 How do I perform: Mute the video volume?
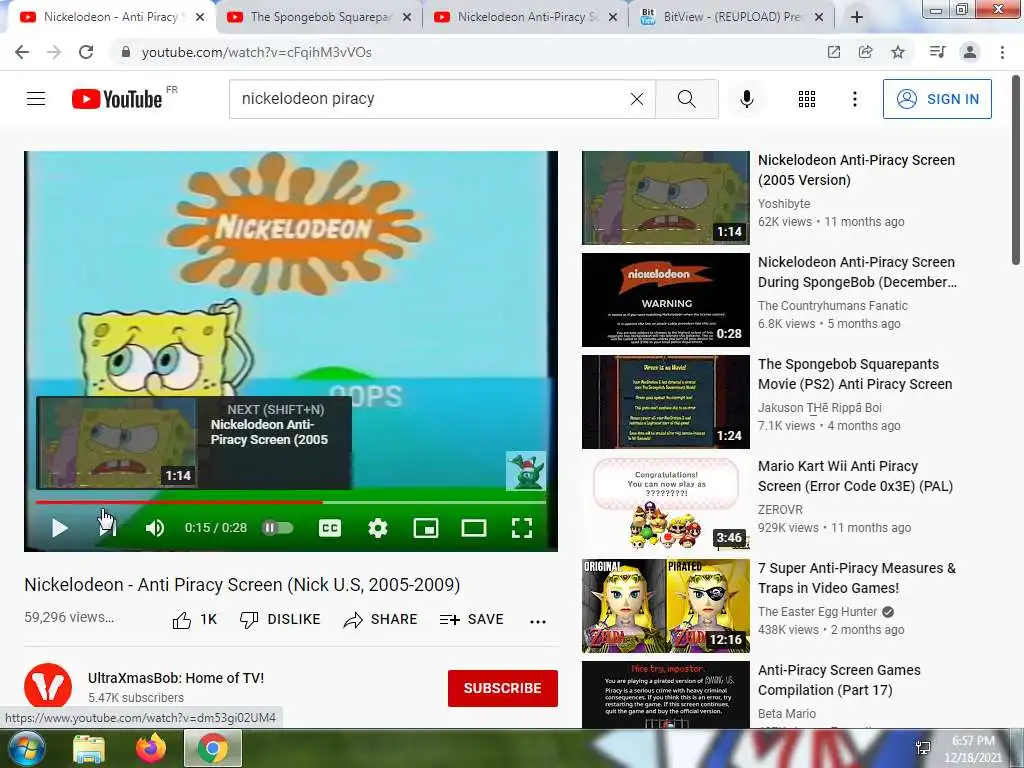tap(155, 528)
